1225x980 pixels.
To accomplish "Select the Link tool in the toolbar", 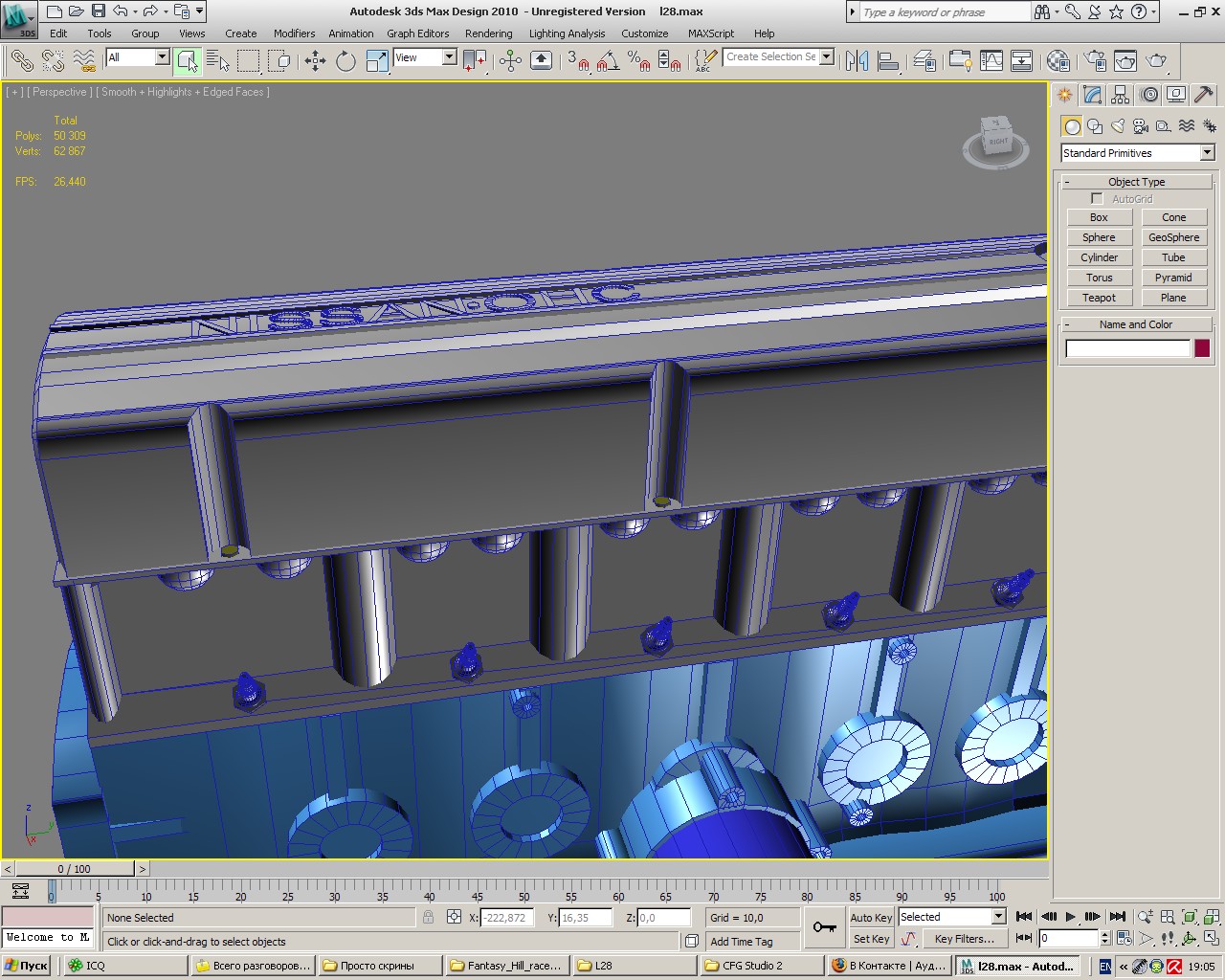I will 22,61.
